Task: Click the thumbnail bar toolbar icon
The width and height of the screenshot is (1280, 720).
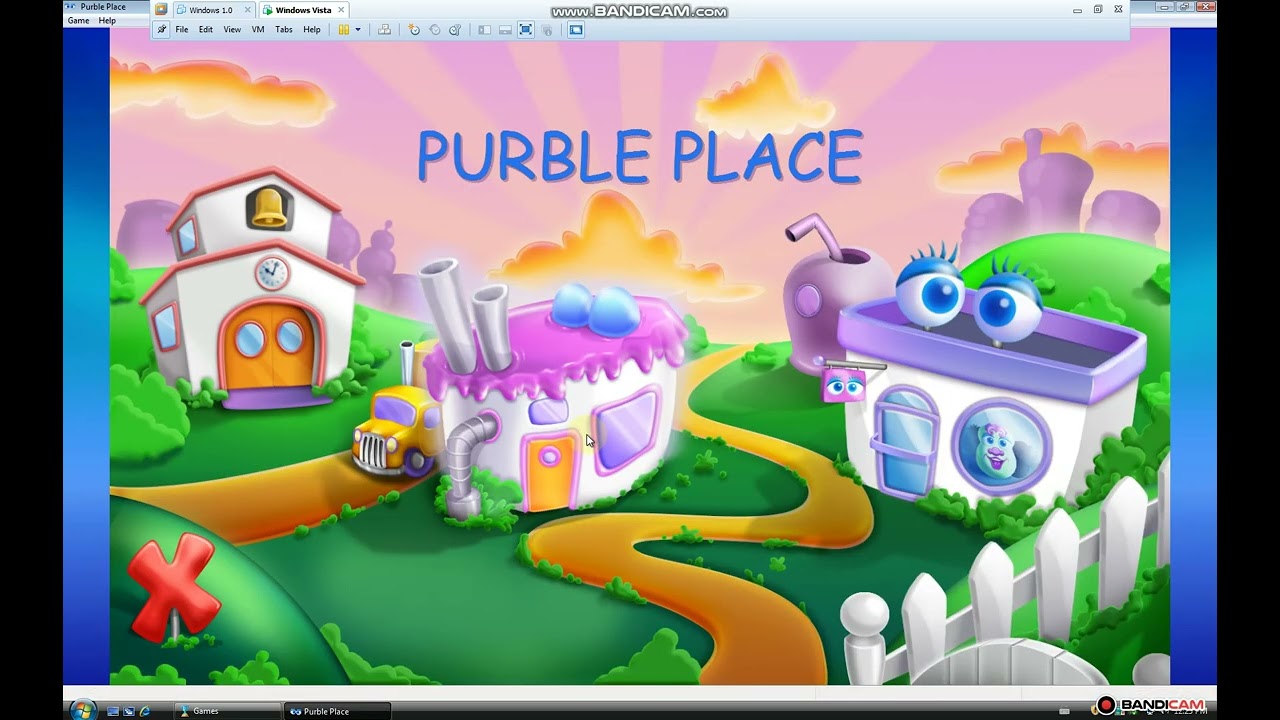Action: point(505,30)
